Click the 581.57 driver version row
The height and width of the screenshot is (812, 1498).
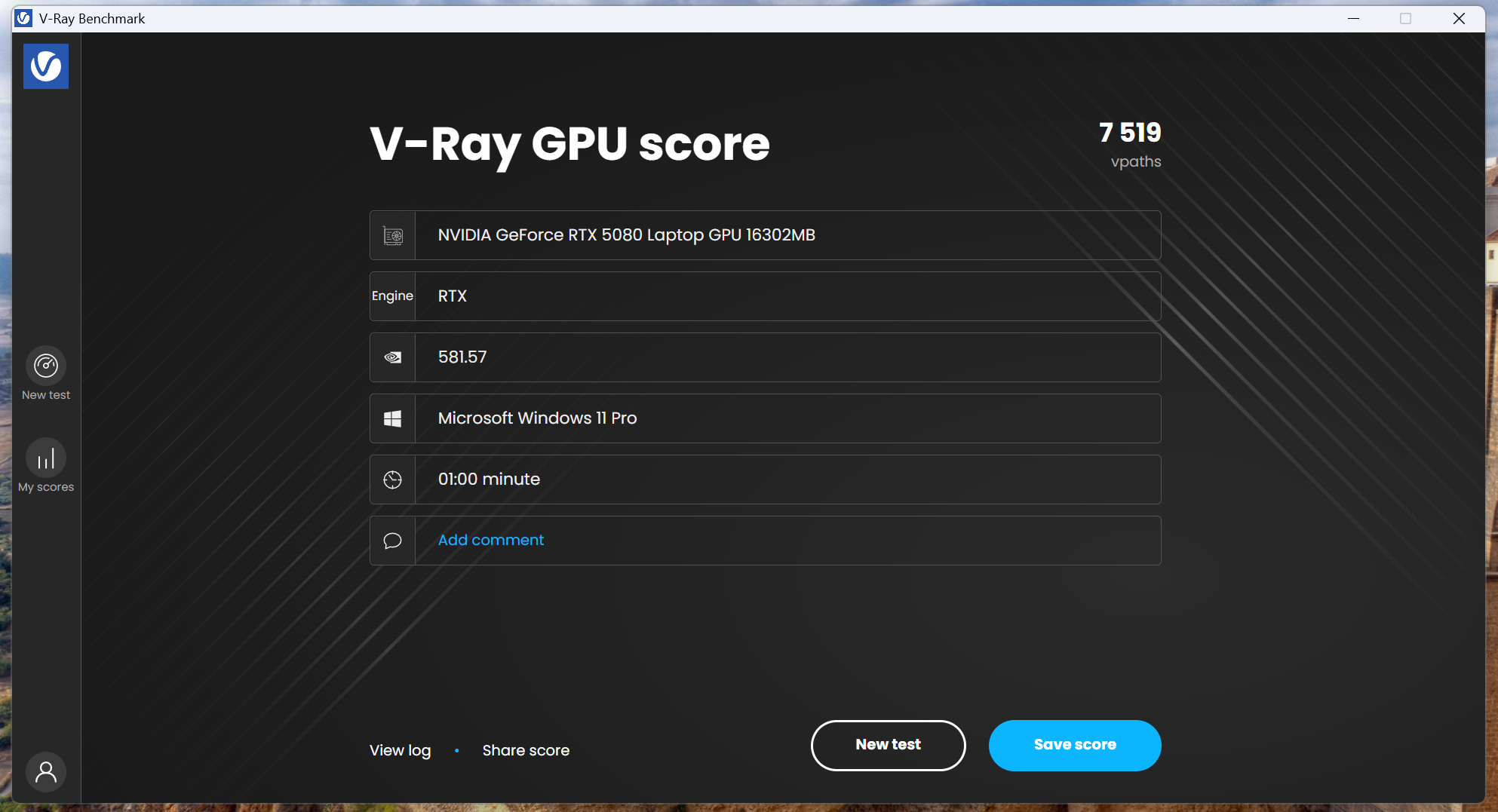(787, 357)
